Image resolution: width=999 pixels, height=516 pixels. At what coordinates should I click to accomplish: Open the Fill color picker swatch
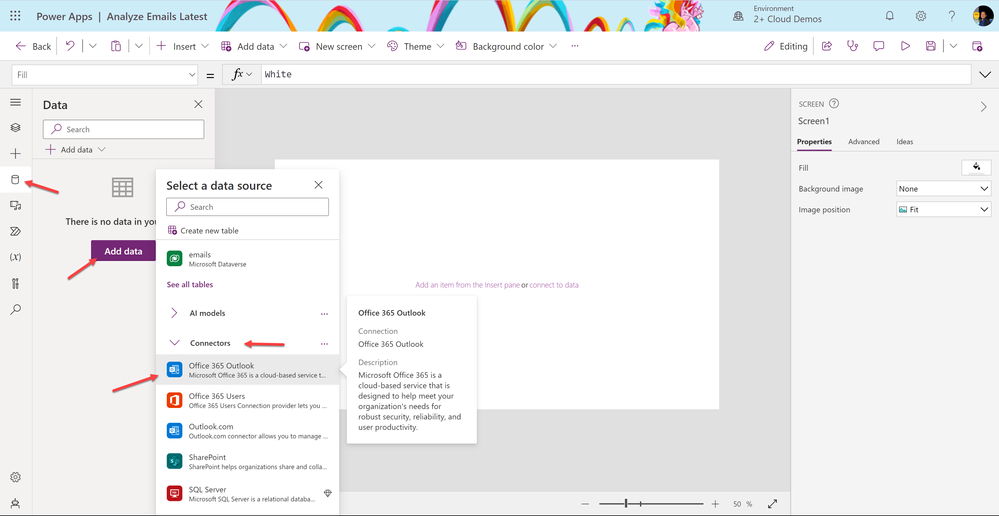pyautogui.click(x=976, y=168)
